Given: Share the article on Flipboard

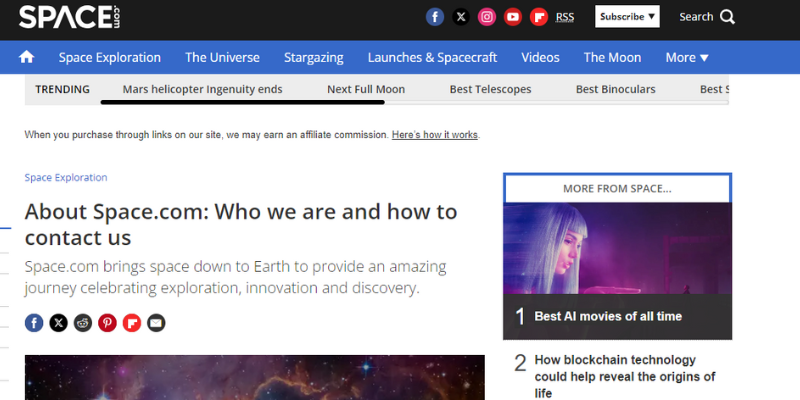Looking at the screenshot, I should click(x=132, y=323).
